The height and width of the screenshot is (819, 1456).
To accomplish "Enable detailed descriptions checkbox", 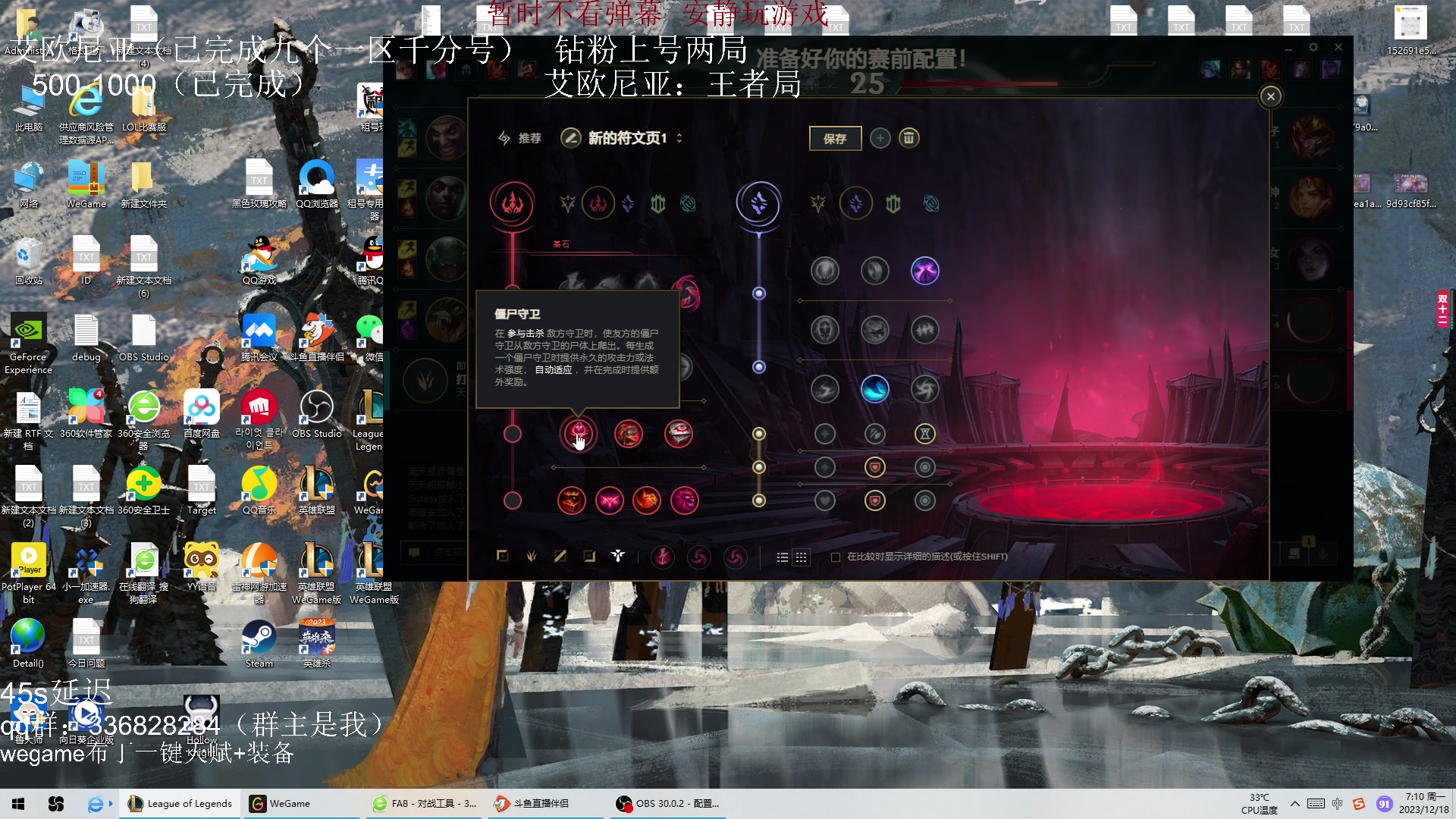I will (836, 557).
